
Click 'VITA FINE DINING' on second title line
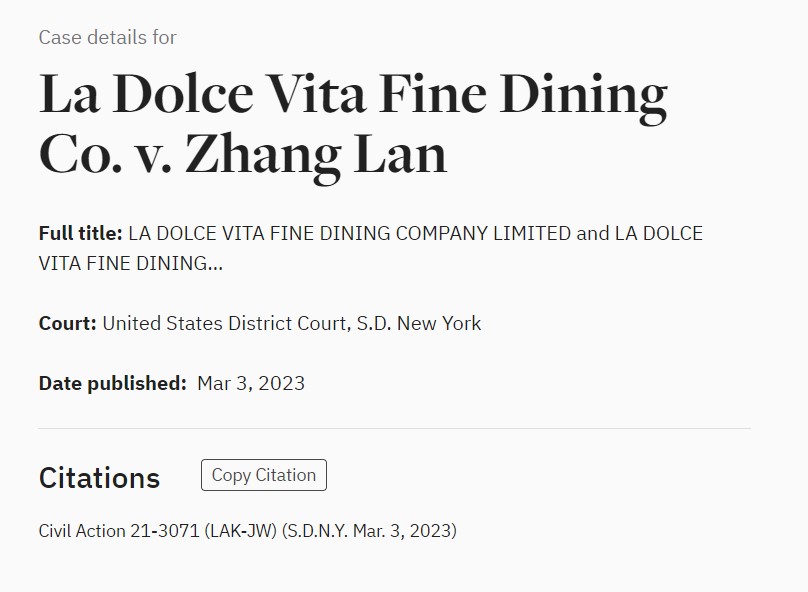(123, 264)
